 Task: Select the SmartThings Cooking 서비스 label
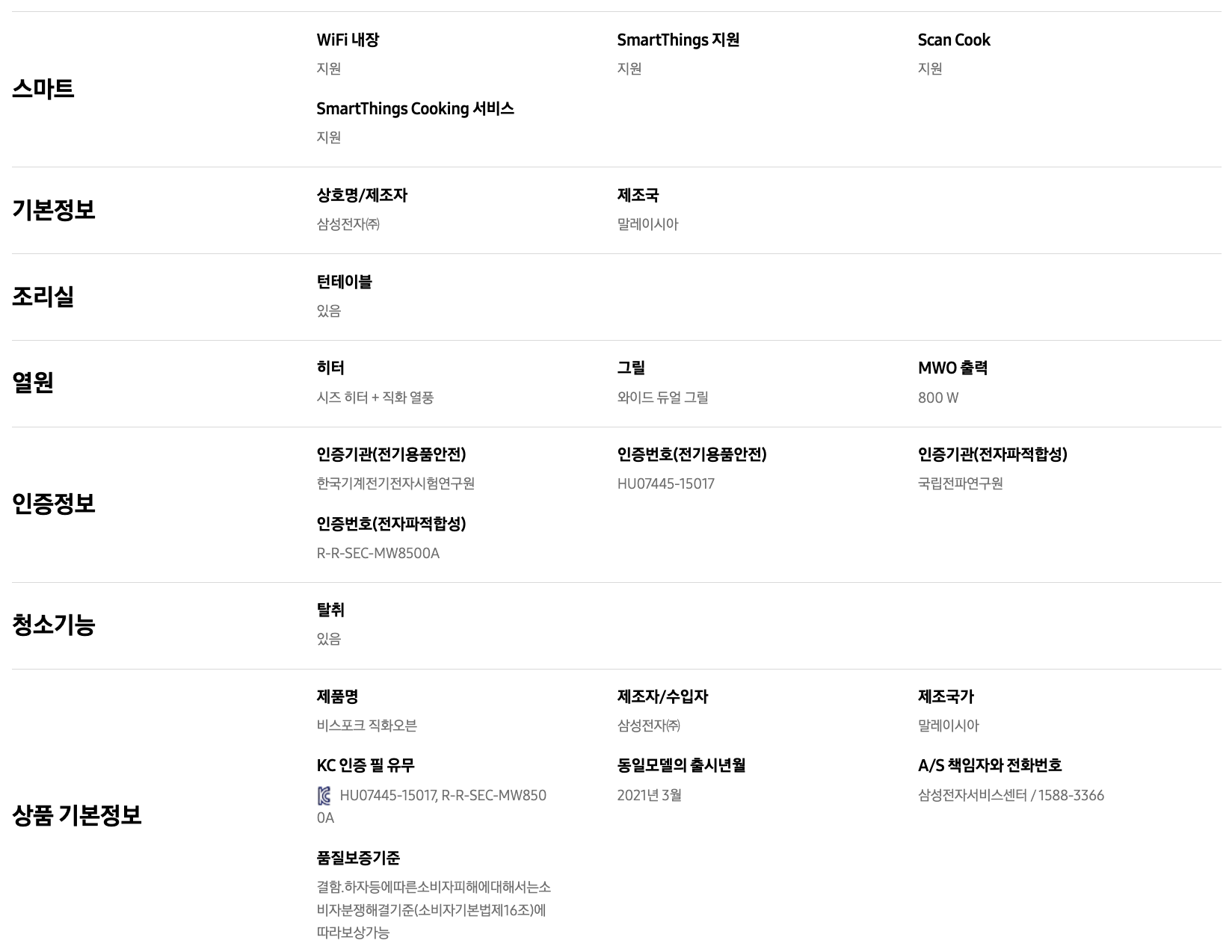[415, 108]
